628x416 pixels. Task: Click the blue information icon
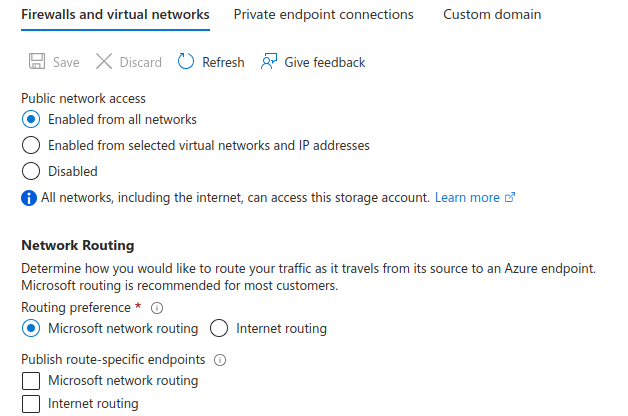click(x=29, y=198)
